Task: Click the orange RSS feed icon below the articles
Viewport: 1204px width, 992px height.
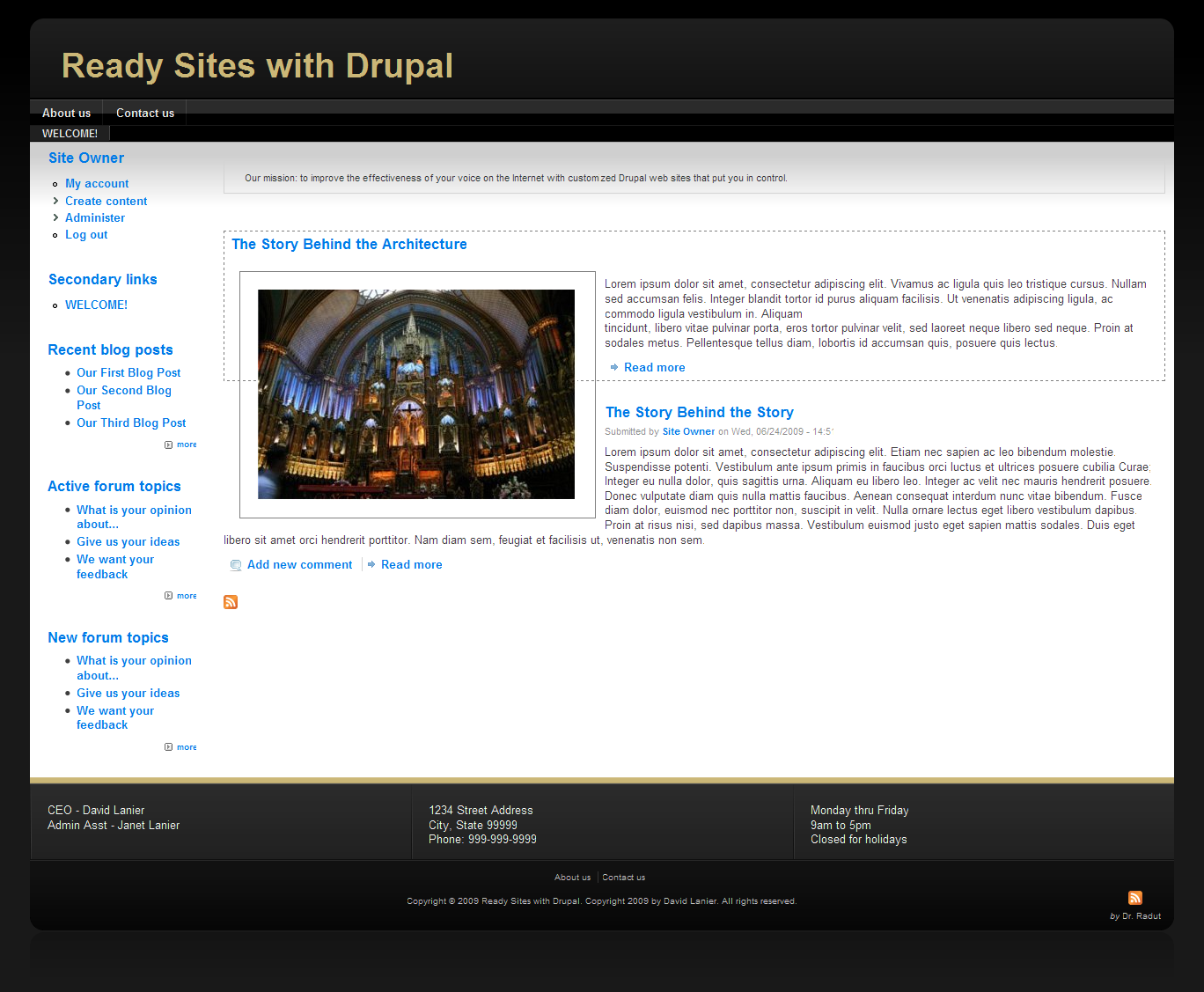Action: coord(231,602)
